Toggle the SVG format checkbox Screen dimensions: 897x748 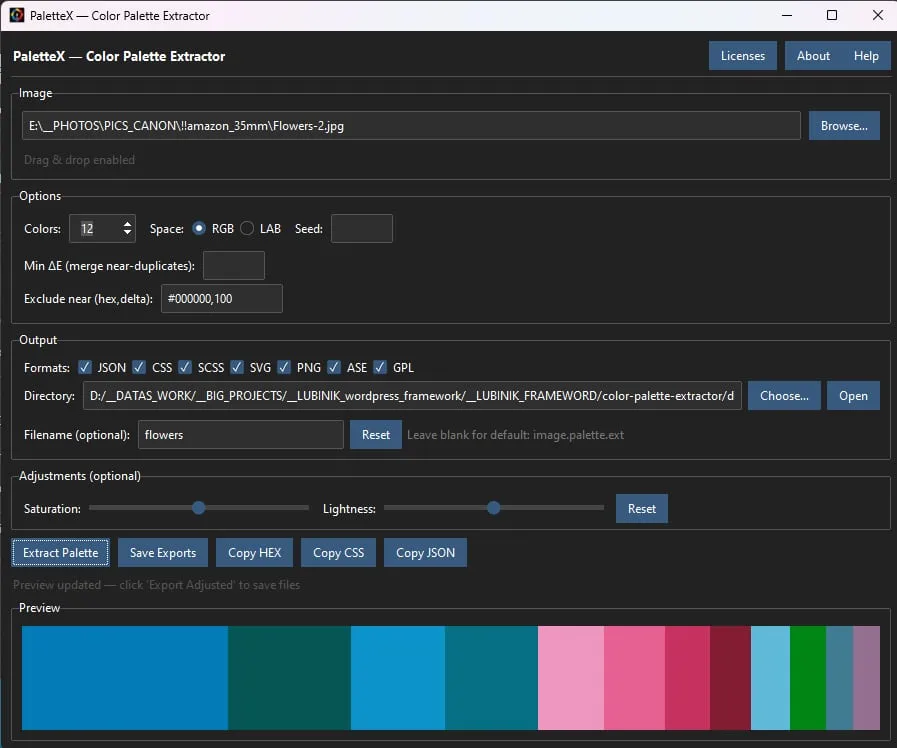tap(237, 368)
